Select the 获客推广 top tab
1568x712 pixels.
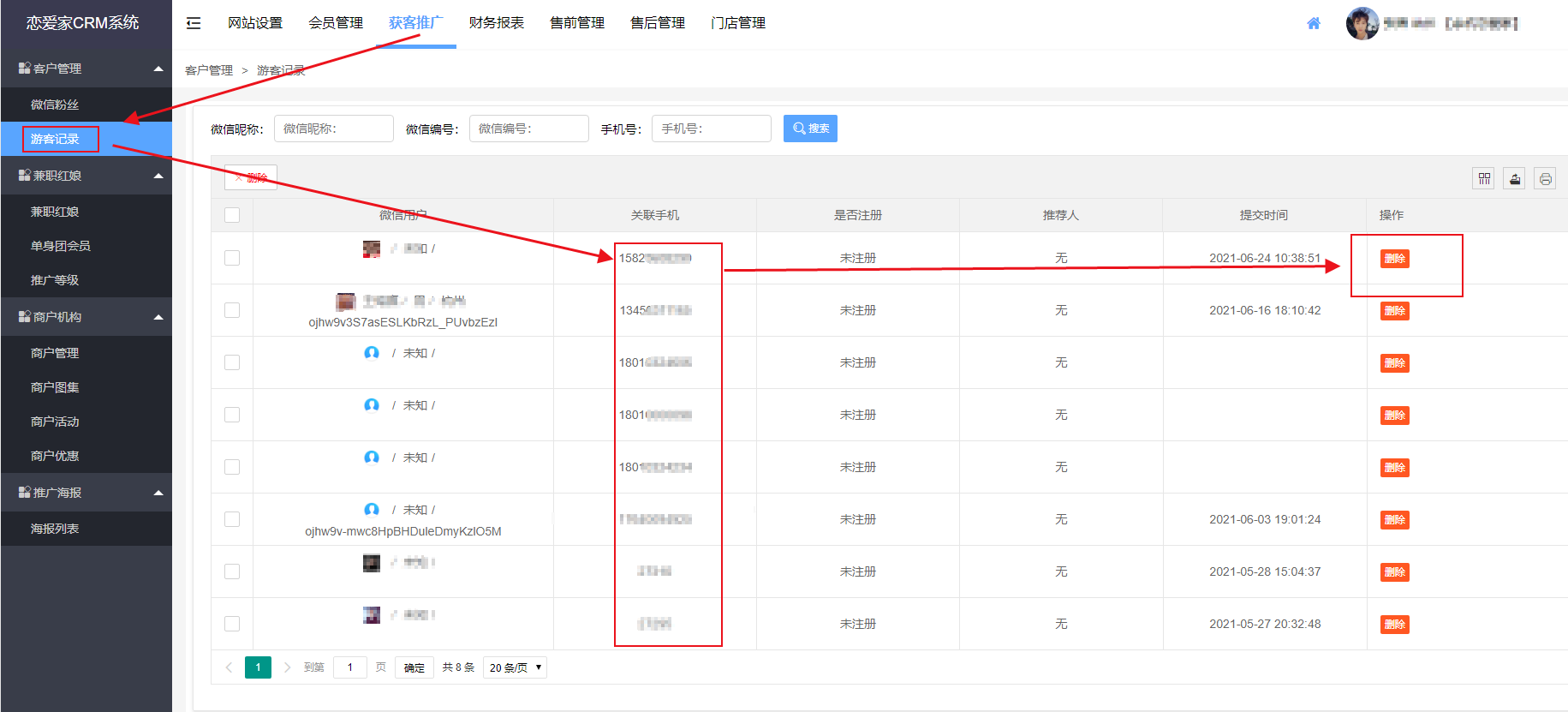coord(416,23)
